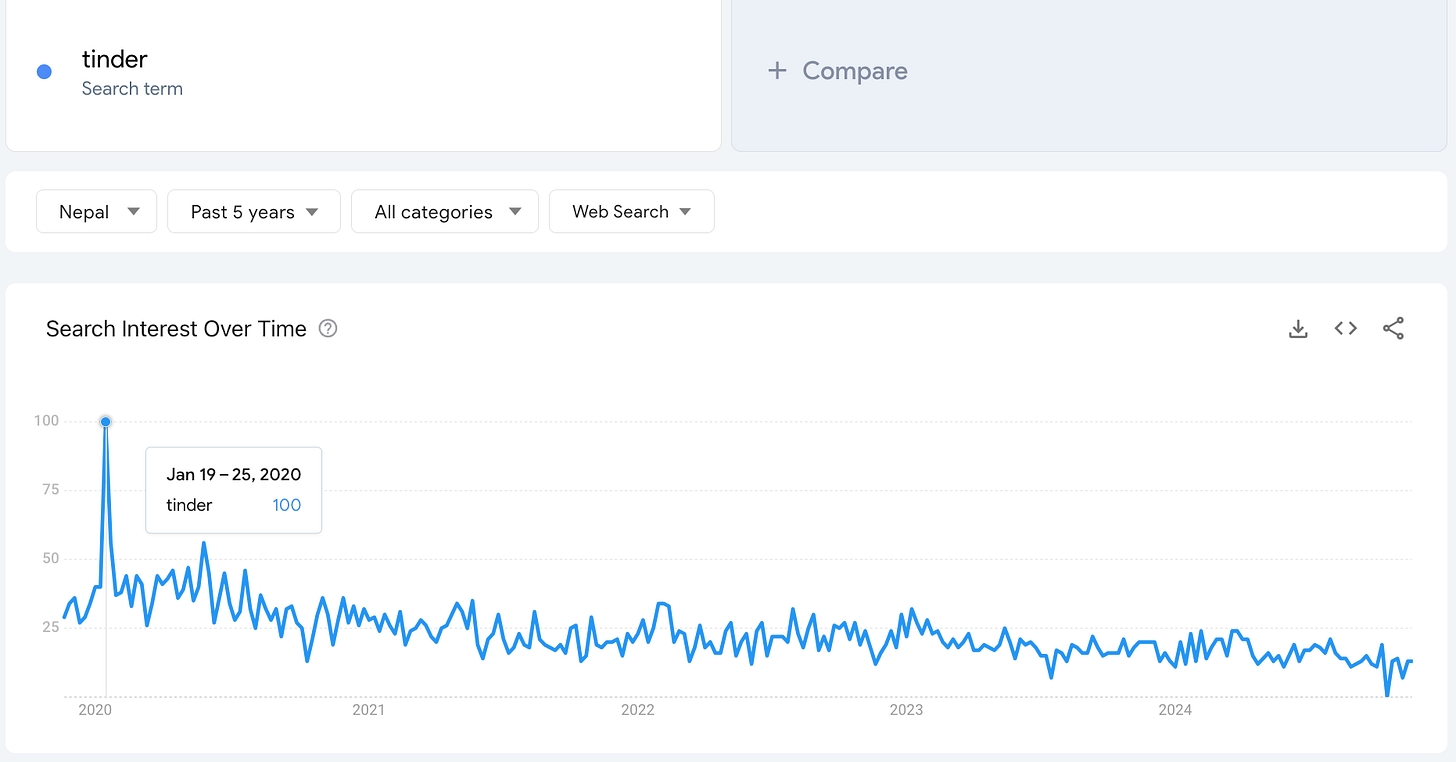This screenshot has width=1456, height=762.
Task: Click the 2020 label on the time axis
Action: [95, 710]
